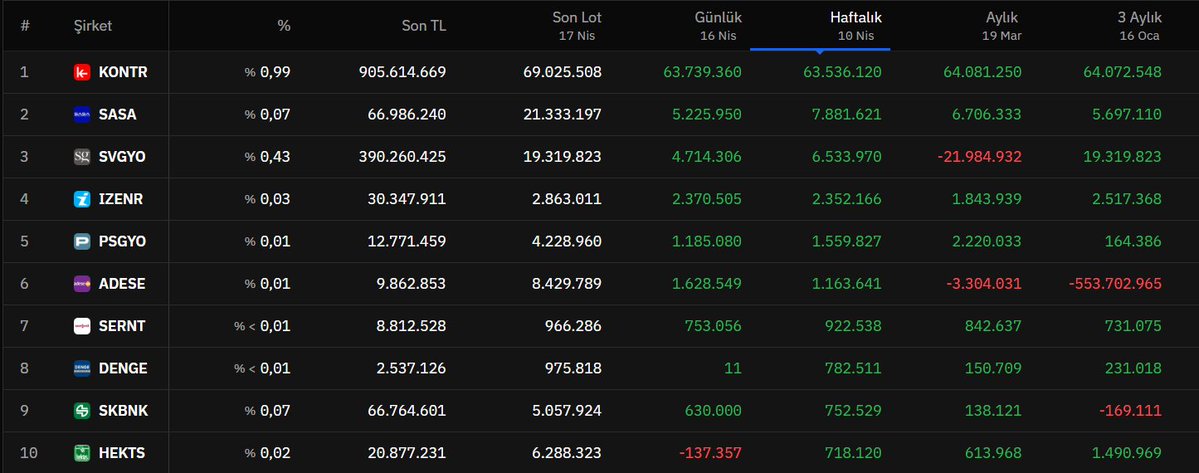This screenshot has height=473, width=1199.
Task: Select the % 0,99 cell
Action: coord(268,73)
